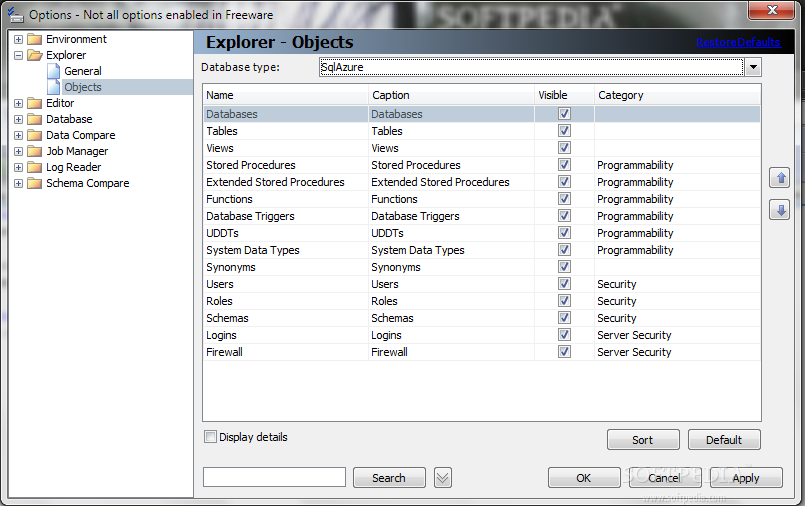Click the Sort button
The width and height of the screenshot is (805, 506).
pyautogui.click(x=643, y=440)
